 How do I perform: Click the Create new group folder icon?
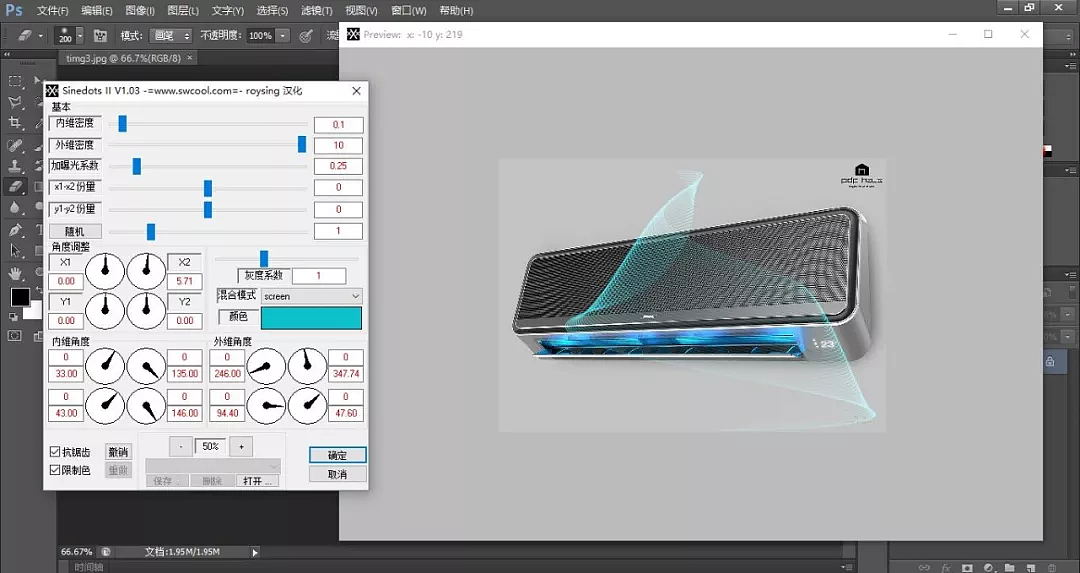(1010, 568)
